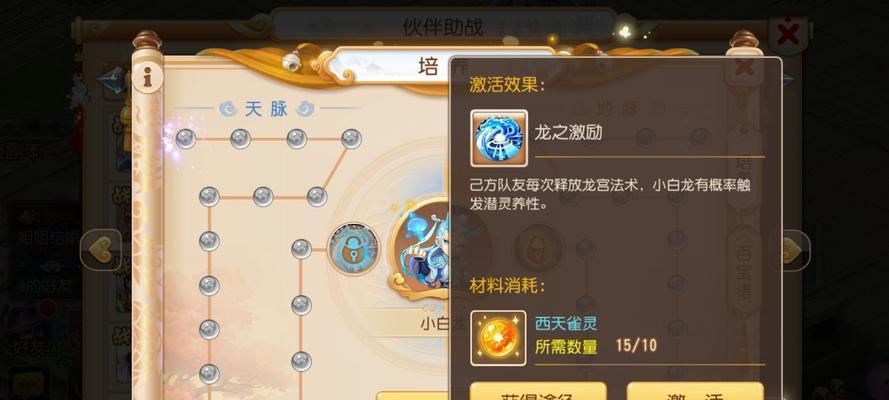The height and width of the screenshot is (400, 889).
Task: Open the 培养 tab header
Action: [429, 67]
